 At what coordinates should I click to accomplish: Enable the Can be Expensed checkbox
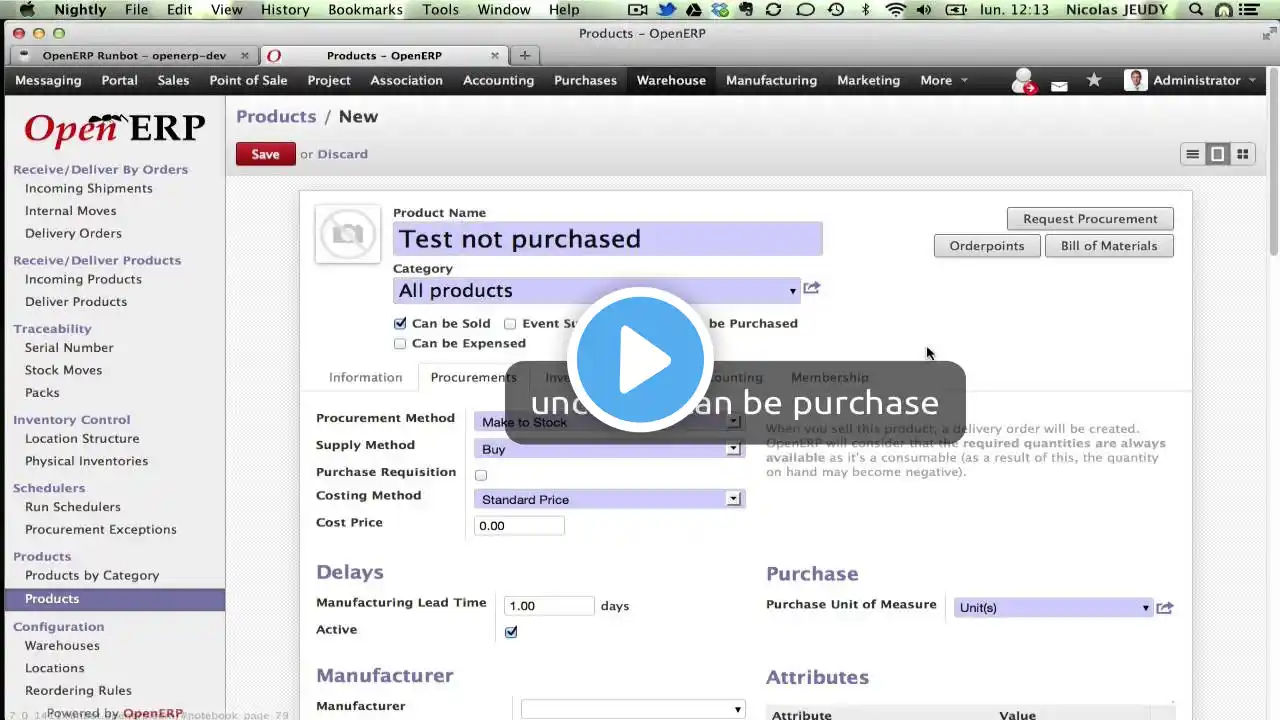click(400, 343)
